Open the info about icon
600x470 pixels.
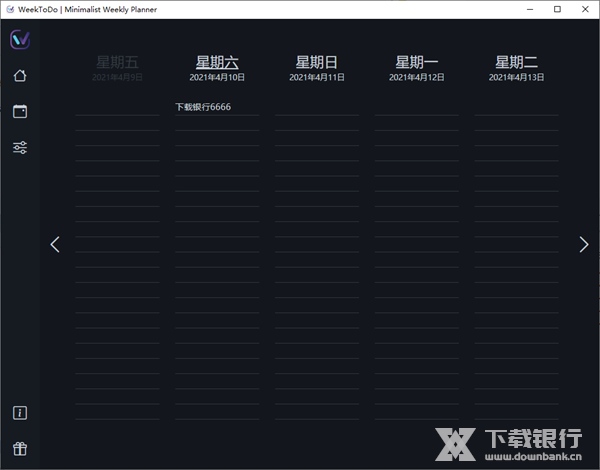coord(20,413)
